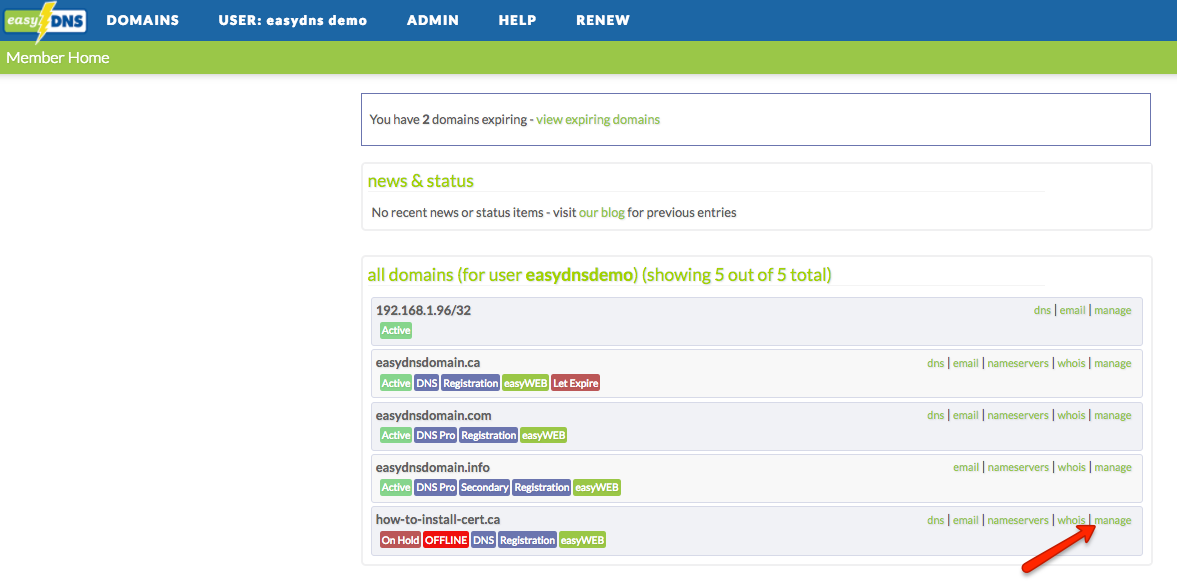View whois for how-to-install-cert.ca

click(x=1071, y=520)
